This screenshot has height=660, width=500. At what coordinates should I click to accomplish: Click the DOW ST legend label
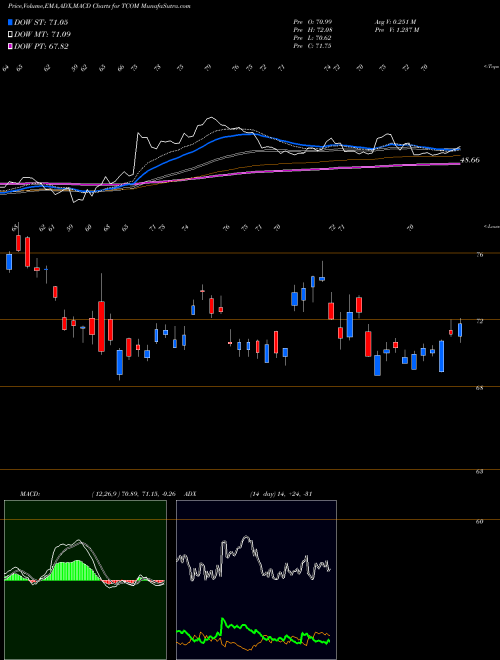click(41, 22)
